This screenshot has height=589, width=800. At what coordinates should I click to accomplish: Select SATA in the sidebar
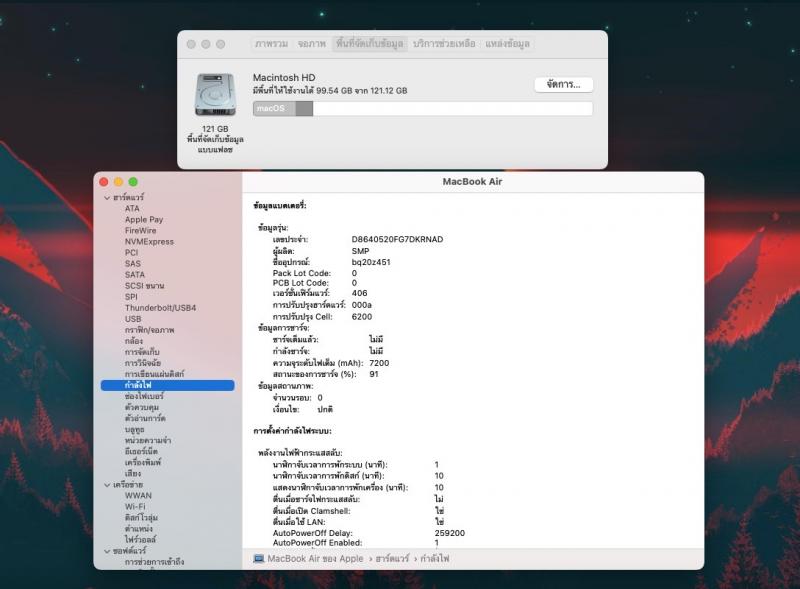pyautogui.click(x=135, y=275)
